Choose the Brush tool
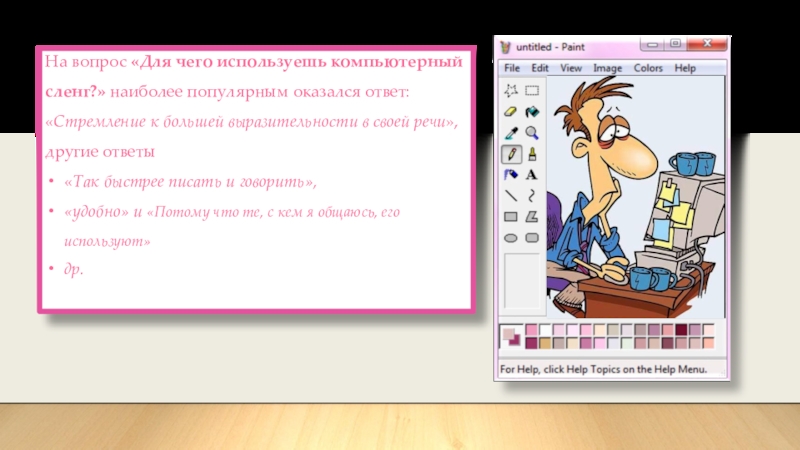 (x=532, y=154)
